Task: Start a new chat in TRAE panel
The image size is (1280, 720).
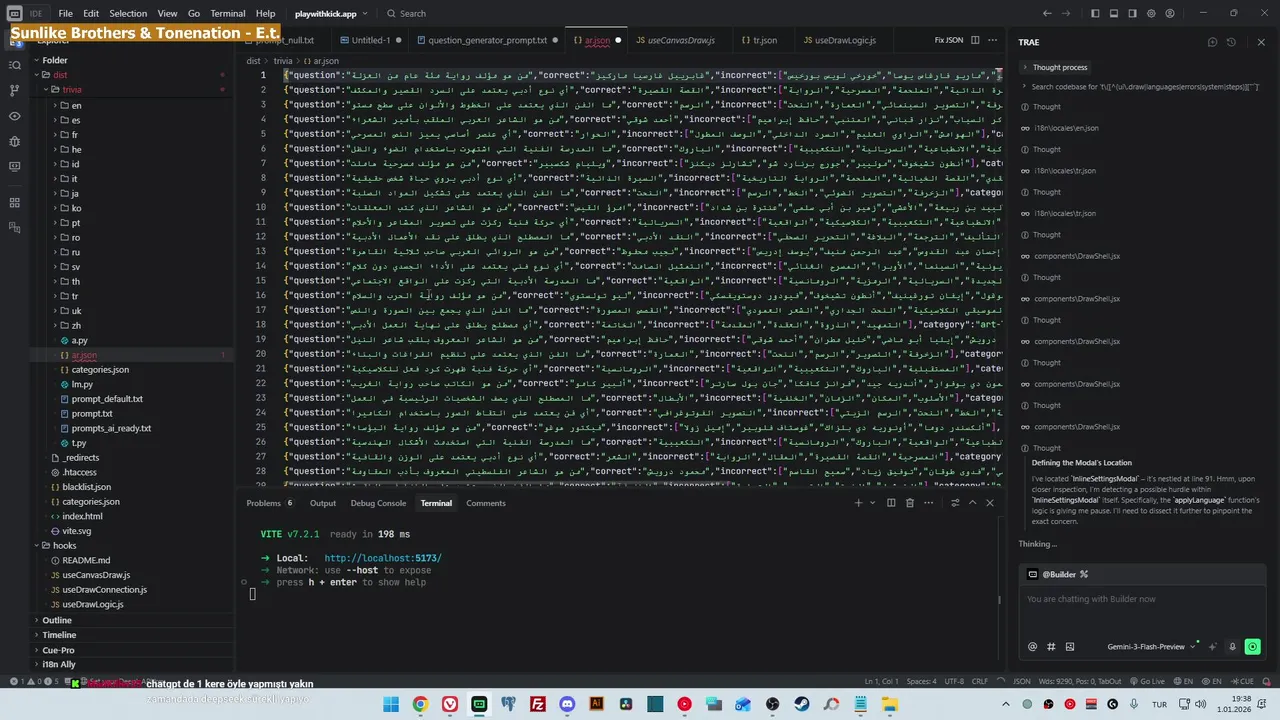Action: pos(1212,42)
